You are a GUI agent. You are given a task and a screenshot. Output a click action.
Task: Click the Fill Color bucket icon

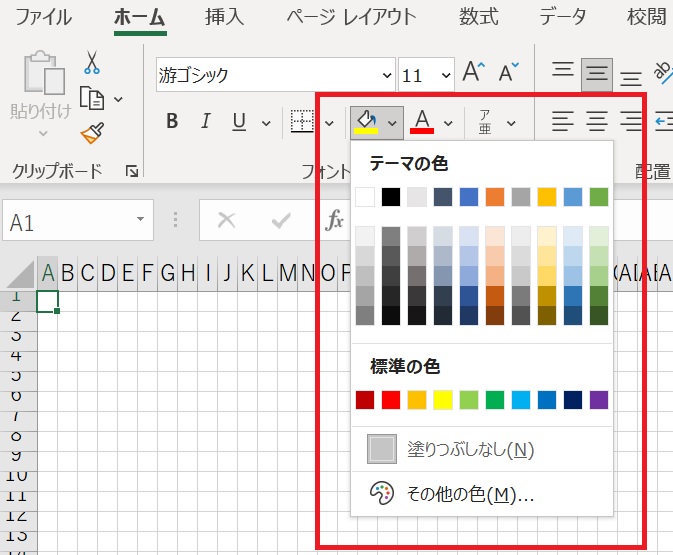point(366,122)
